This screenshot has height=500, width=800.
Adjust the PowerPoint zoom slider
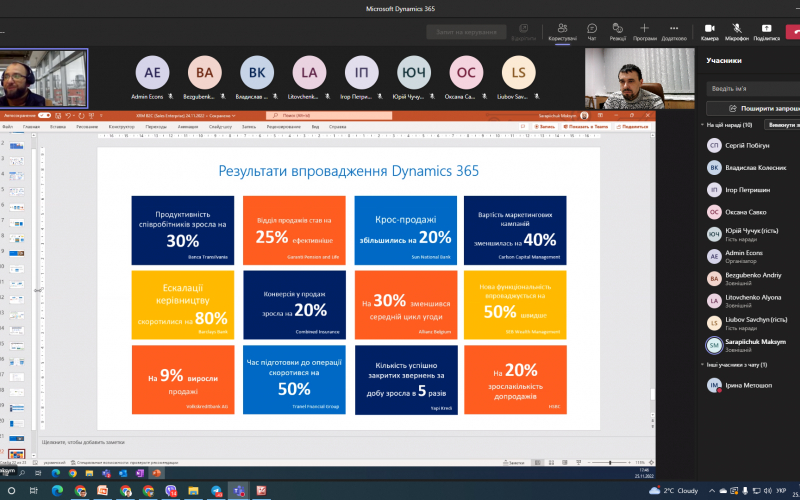point(610,462)
